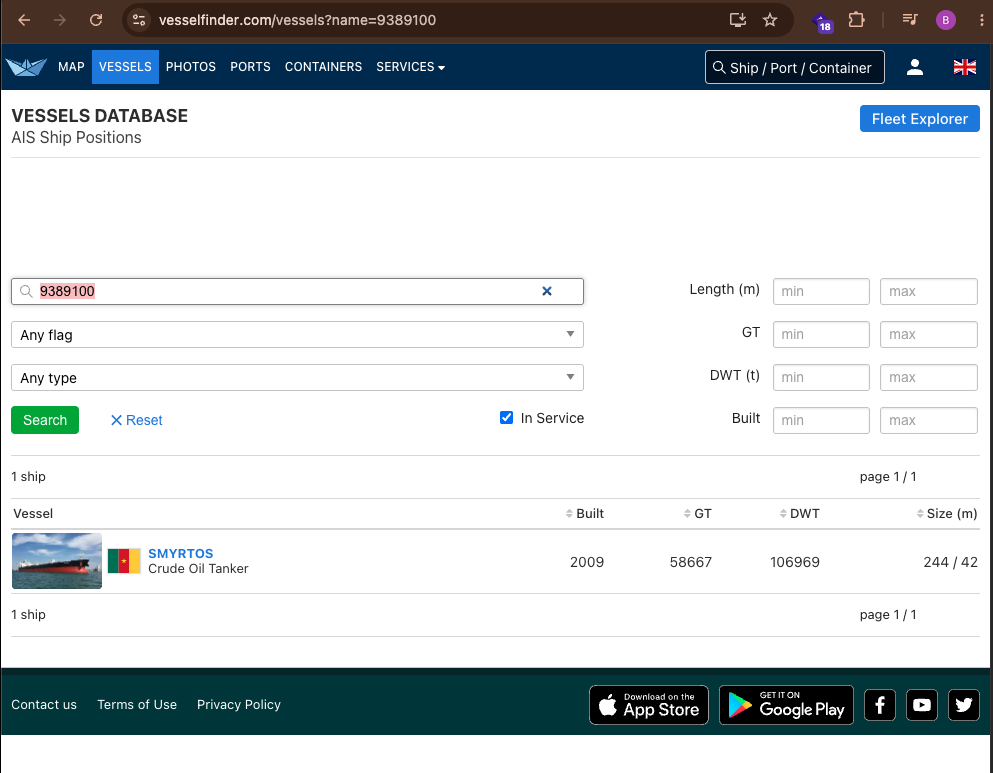Click the GT max field
993x773 pixels.
pyautogui.click(x=928, y=334)
